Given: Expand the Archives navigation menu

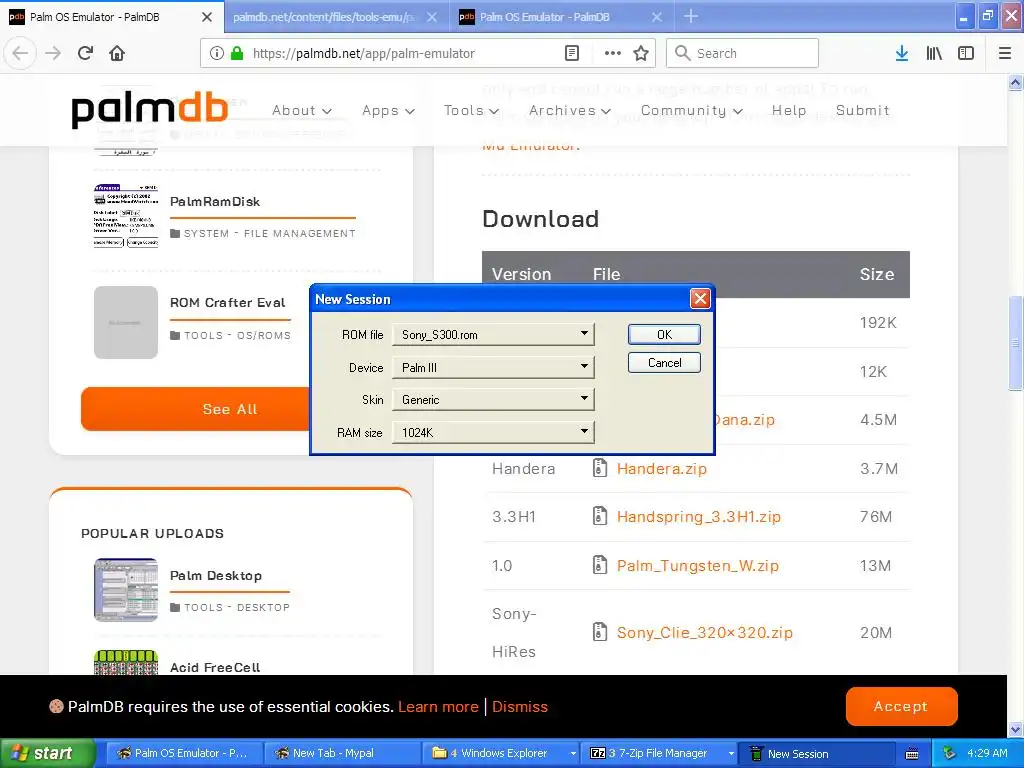Looking at the screenshot, I should tap(569, 110).
